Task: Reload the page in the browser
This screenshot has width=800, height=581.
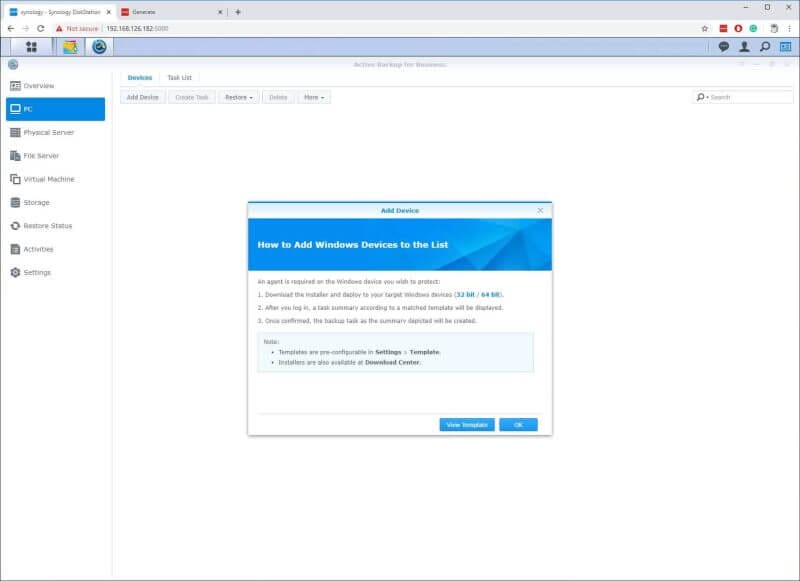Action: click(x=40, y=28)
